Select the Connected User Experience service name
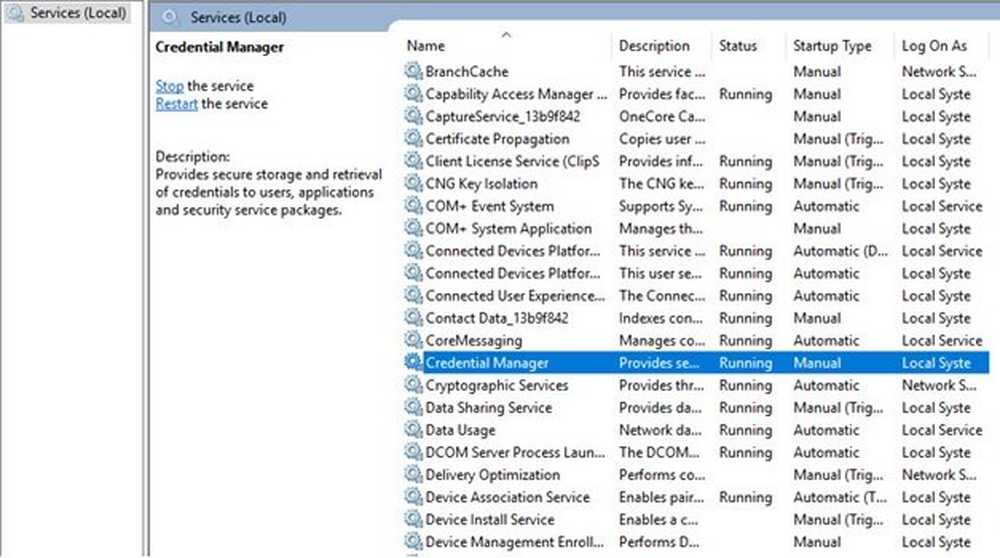Viewport: 1000px width, 558px height. tap(515, 295)
